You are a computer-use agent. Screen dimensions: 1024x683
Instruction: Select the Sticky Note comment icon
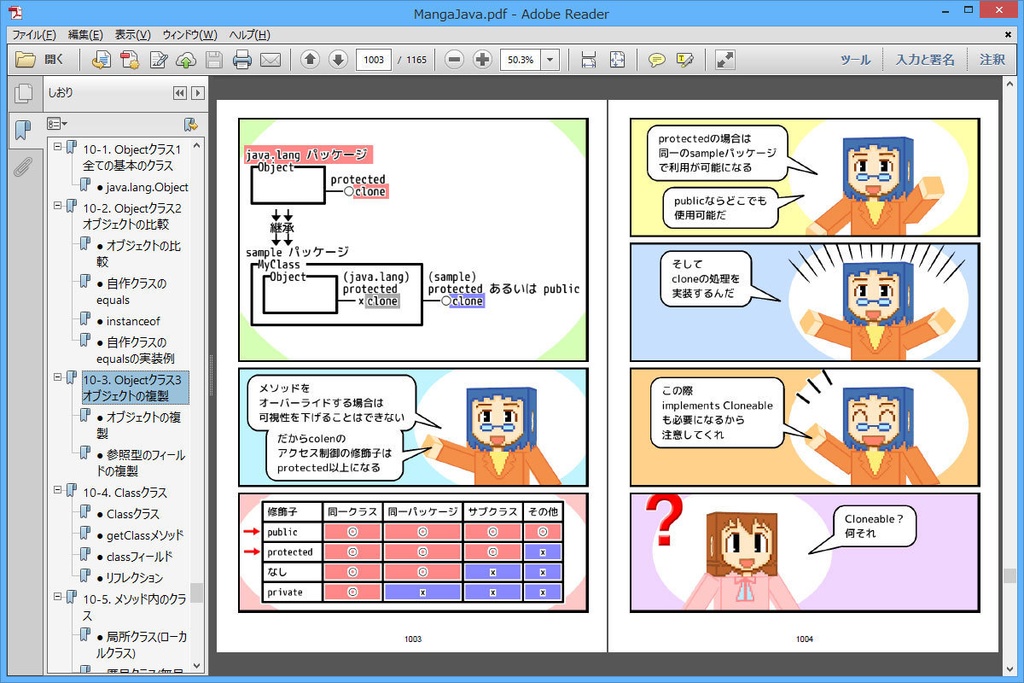[x=656, y=59]
